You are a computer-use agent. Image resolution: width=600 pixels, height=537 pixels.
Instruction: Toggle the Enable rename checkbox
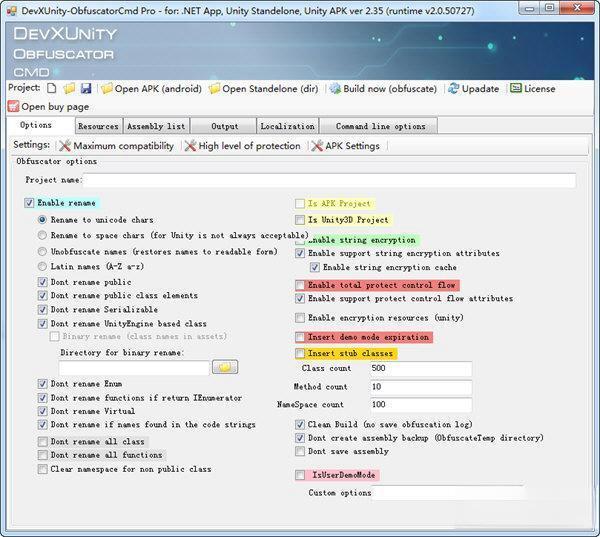pyautogui.click(x=29, y=203)
